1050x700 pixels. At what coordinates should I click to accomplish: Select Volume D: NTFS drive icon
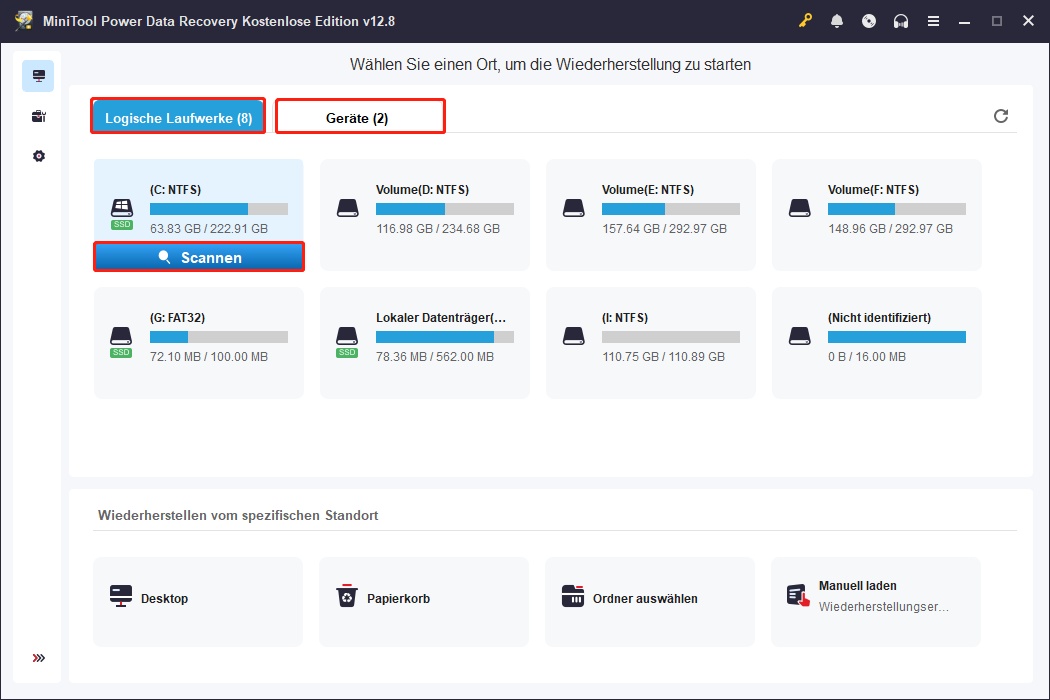click(348, 208)
